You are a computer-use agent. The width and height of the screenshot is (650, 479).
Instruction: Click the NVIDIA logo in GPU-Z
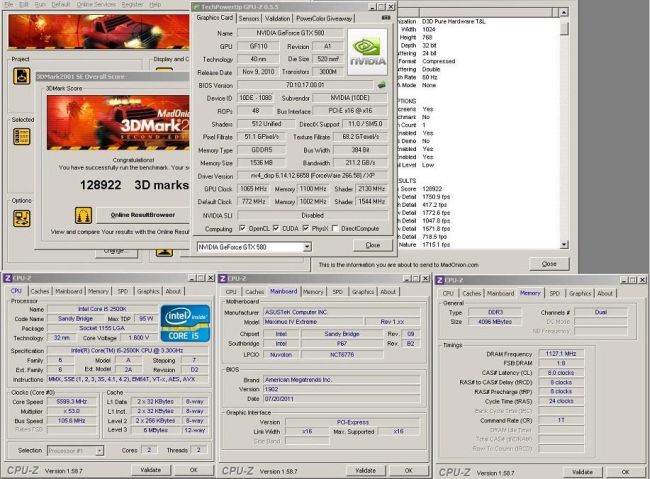coord(367,52)
